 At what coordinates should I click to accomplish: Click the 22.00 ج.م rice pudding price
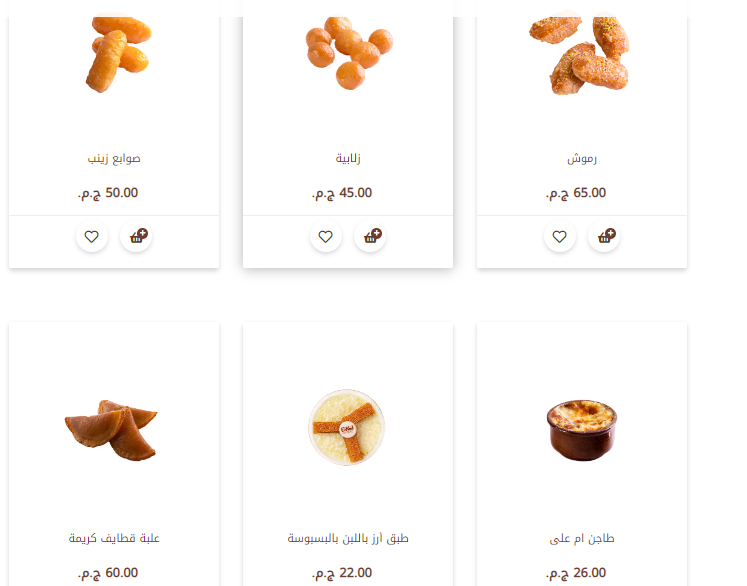click(342, 573)
